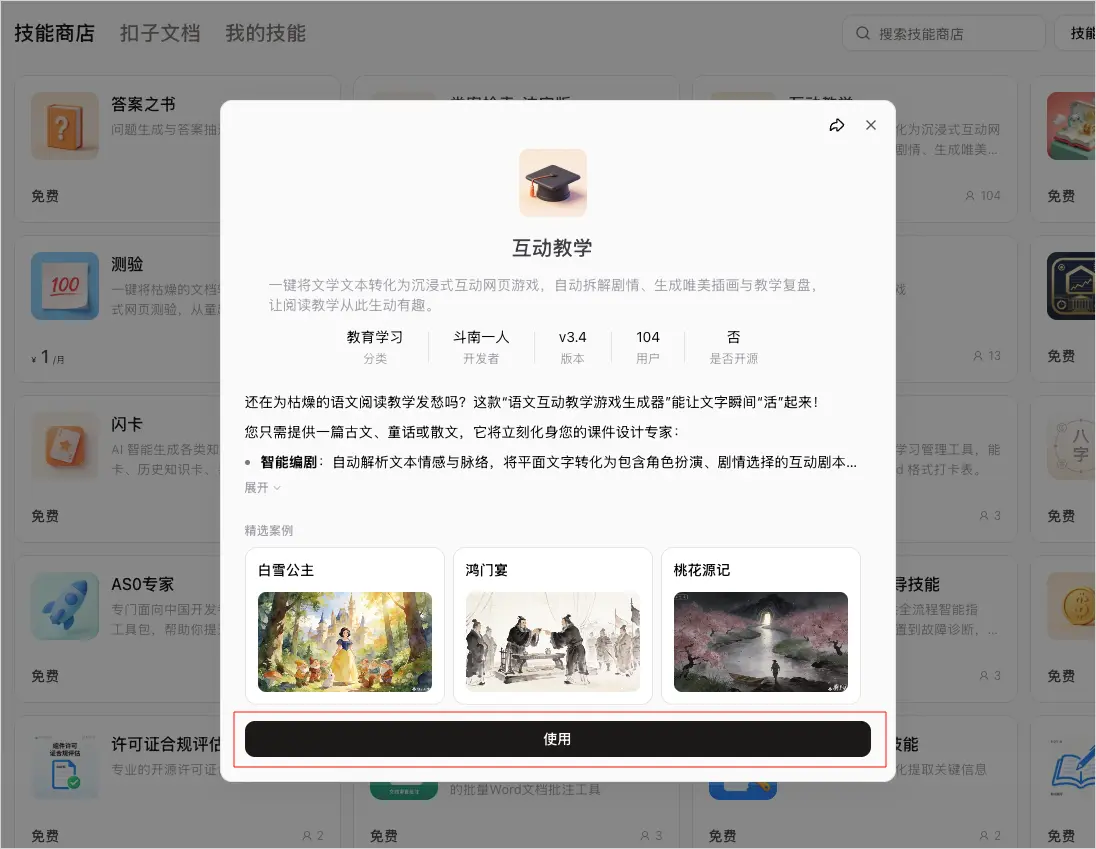The width and height of the screenshot is (1096, 849).
Task: Select the ASO专家 card title
Action: 143,584
